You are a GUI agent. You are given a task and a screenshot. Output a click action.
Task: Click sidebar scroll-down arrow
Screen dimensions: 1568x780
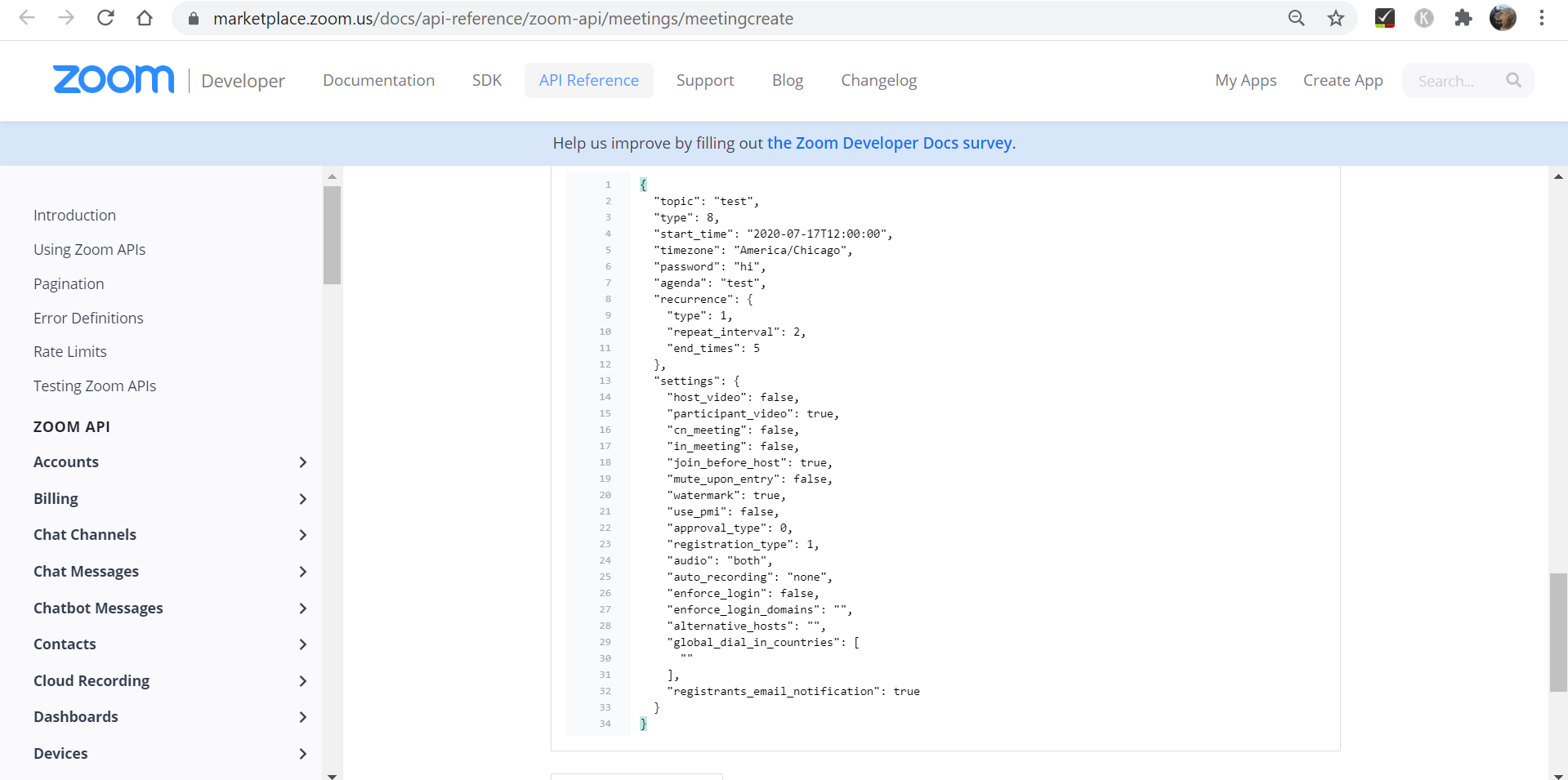(332, 776)
